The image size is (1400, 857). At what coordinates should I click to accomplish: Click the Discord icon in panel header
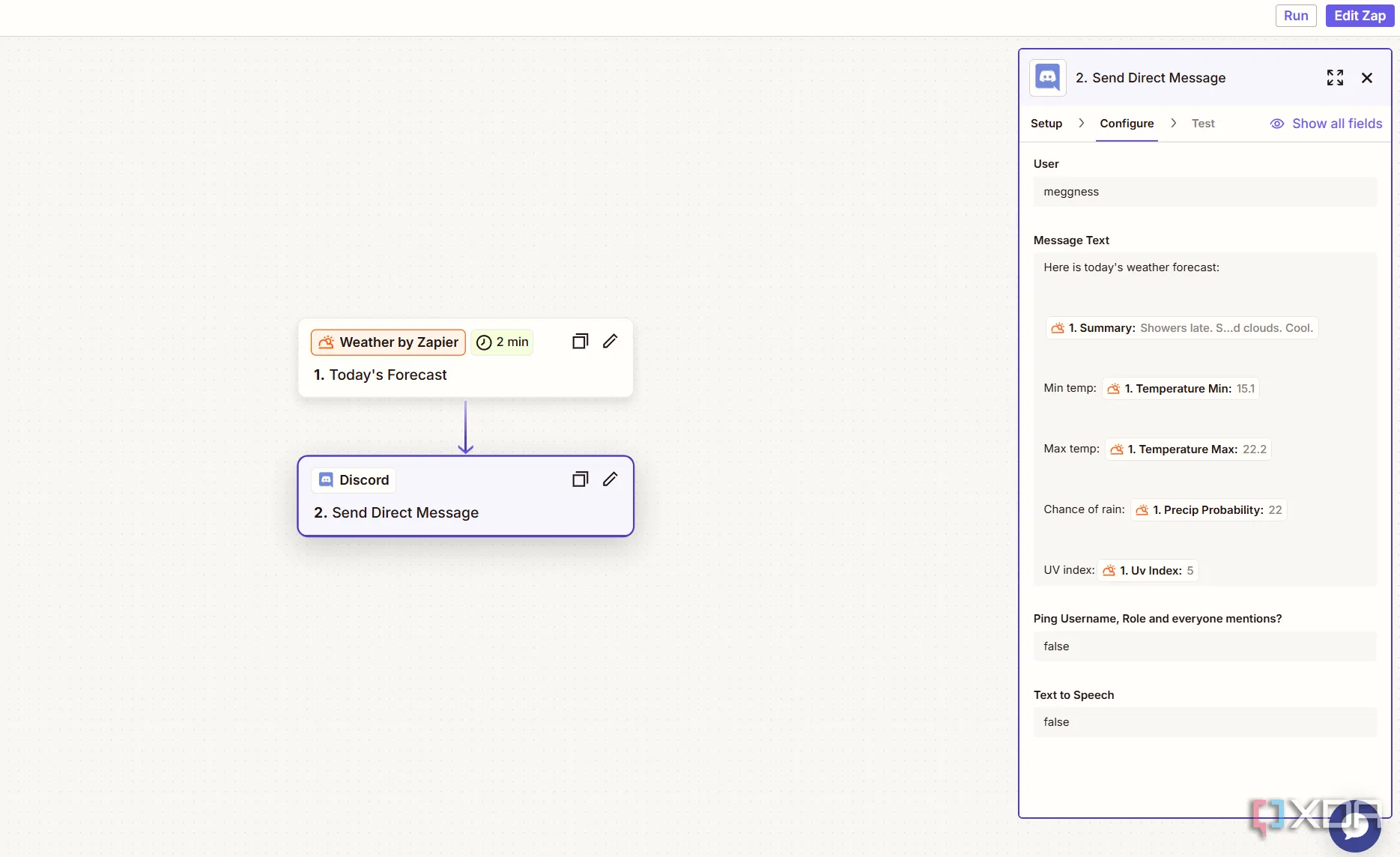[x=1047, y=78]
